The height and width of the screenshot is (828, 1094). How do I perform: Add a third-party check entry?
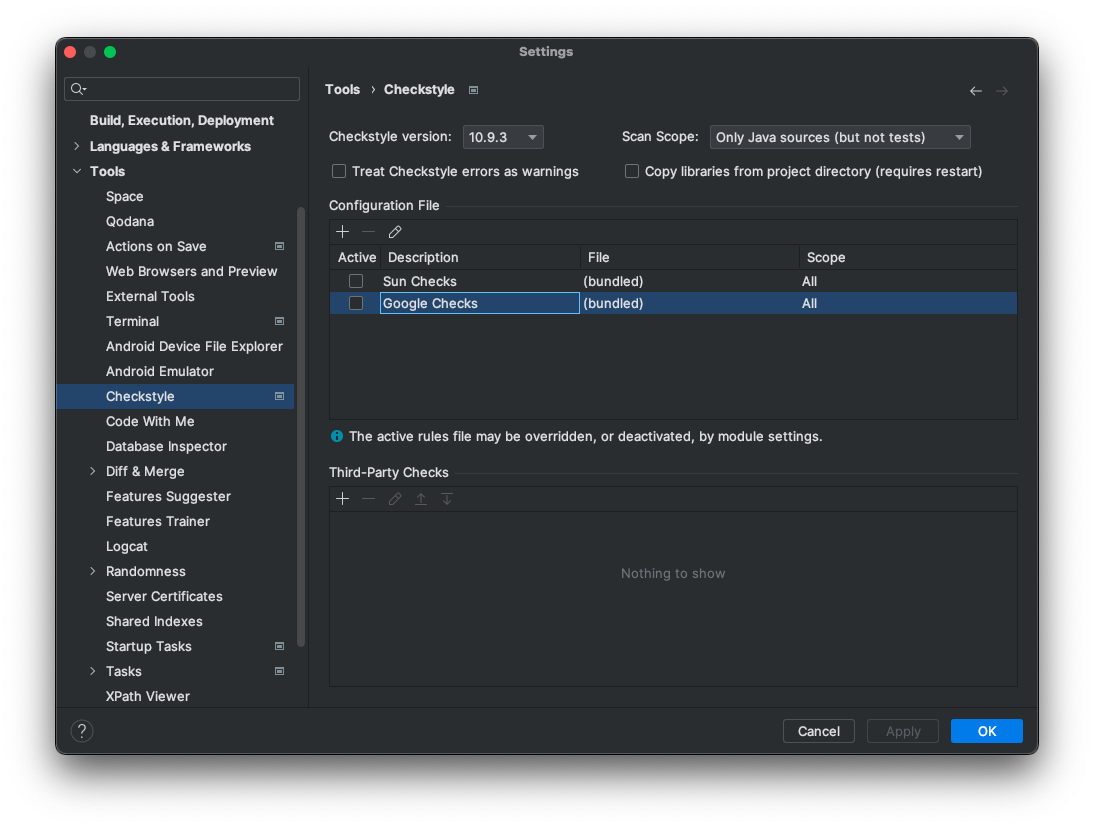[343, 499]
